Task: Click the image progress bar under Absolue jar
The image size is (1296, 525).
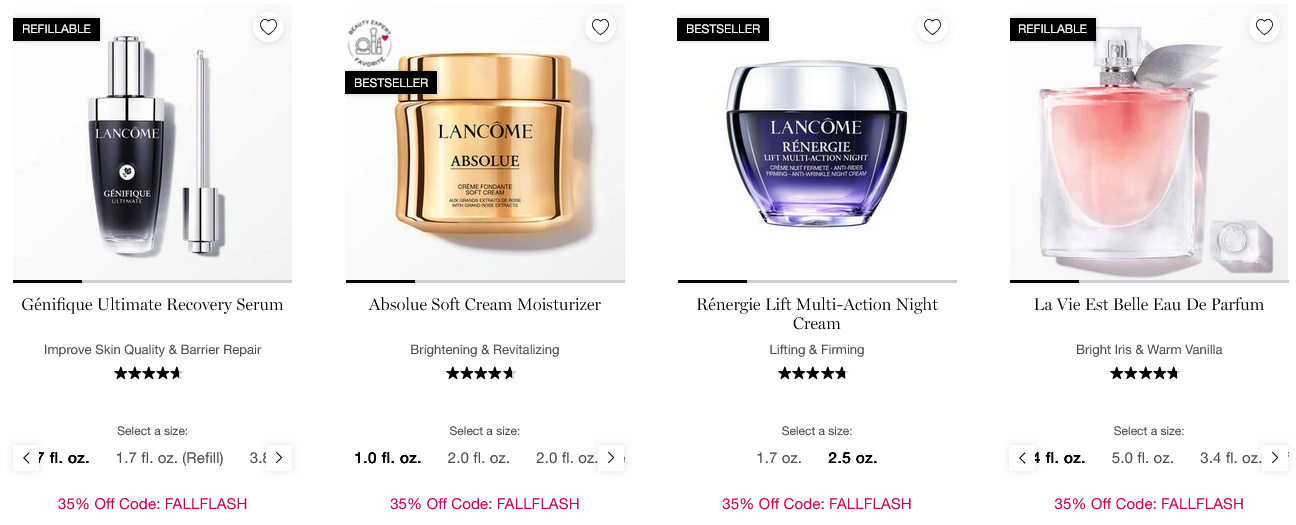Action: pos(485,281)
